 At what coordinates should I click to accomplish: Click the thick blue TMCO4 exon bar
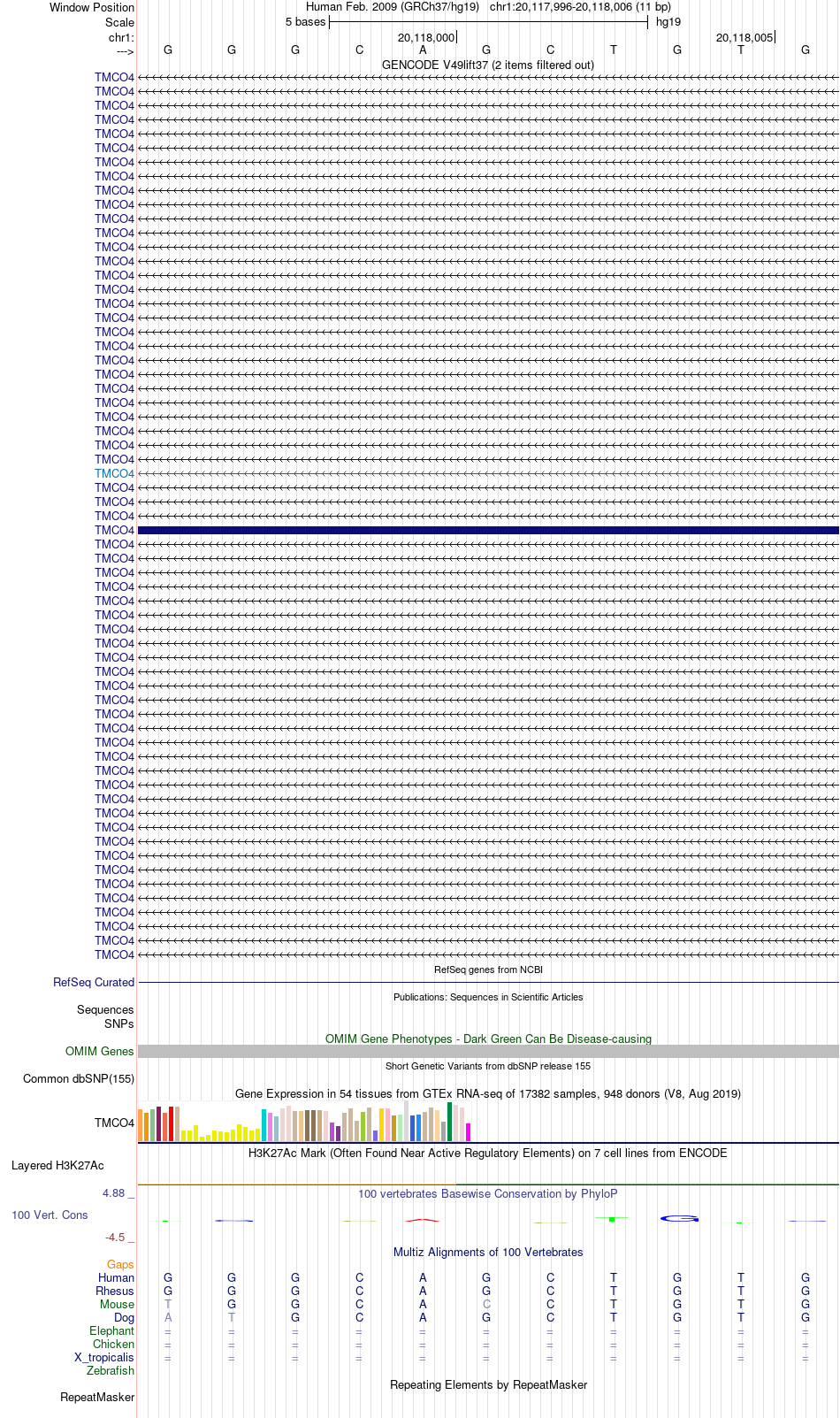click(x=488, y=530)
